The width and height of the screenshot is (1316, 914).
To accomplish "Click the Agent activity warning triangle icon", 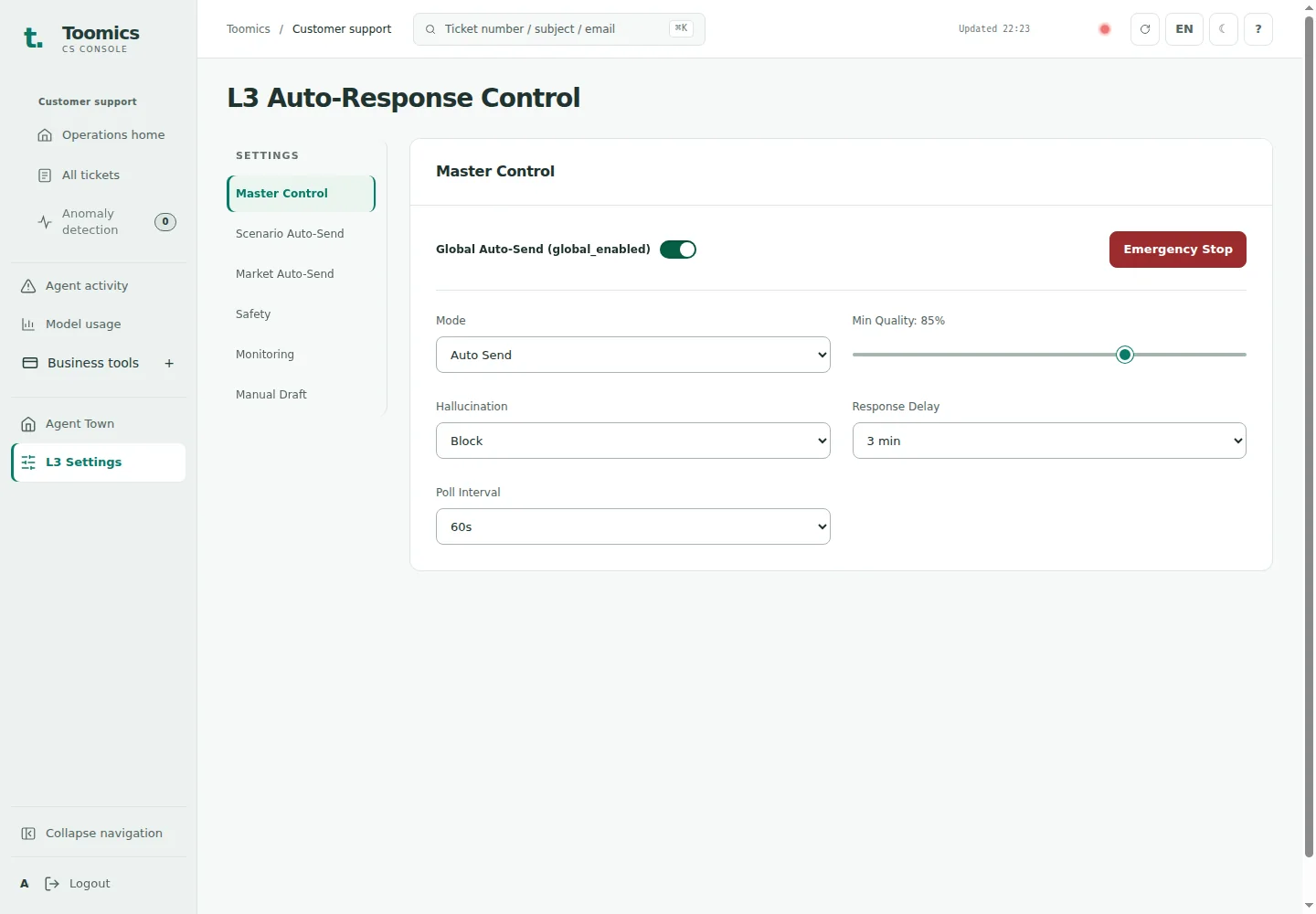I will 28,286.
